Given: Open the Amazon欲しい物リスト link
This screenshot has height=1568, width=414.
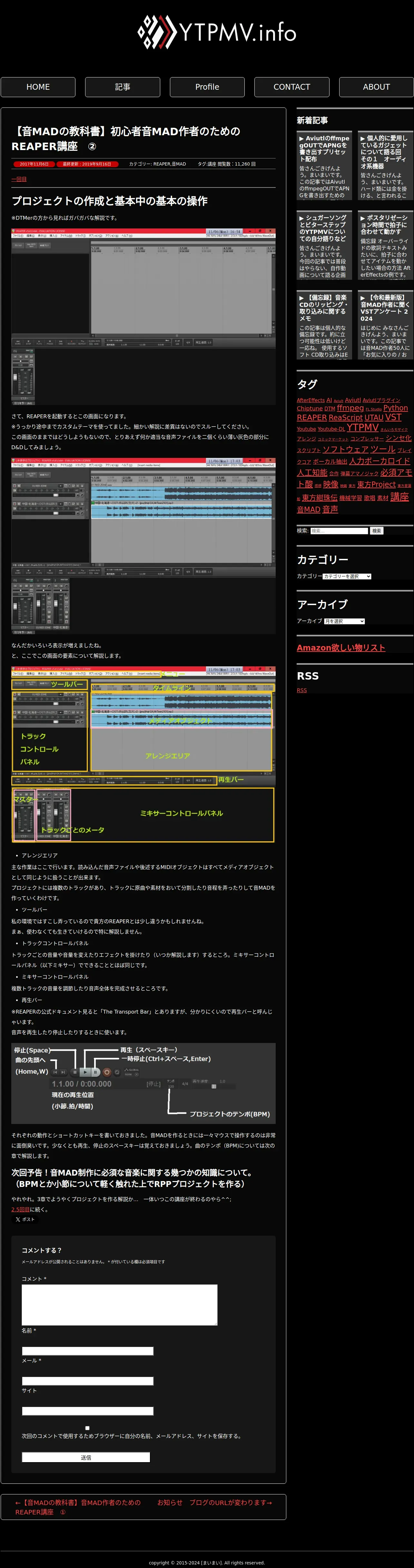Looking at the screenshot, I should [x=341, y=648].
